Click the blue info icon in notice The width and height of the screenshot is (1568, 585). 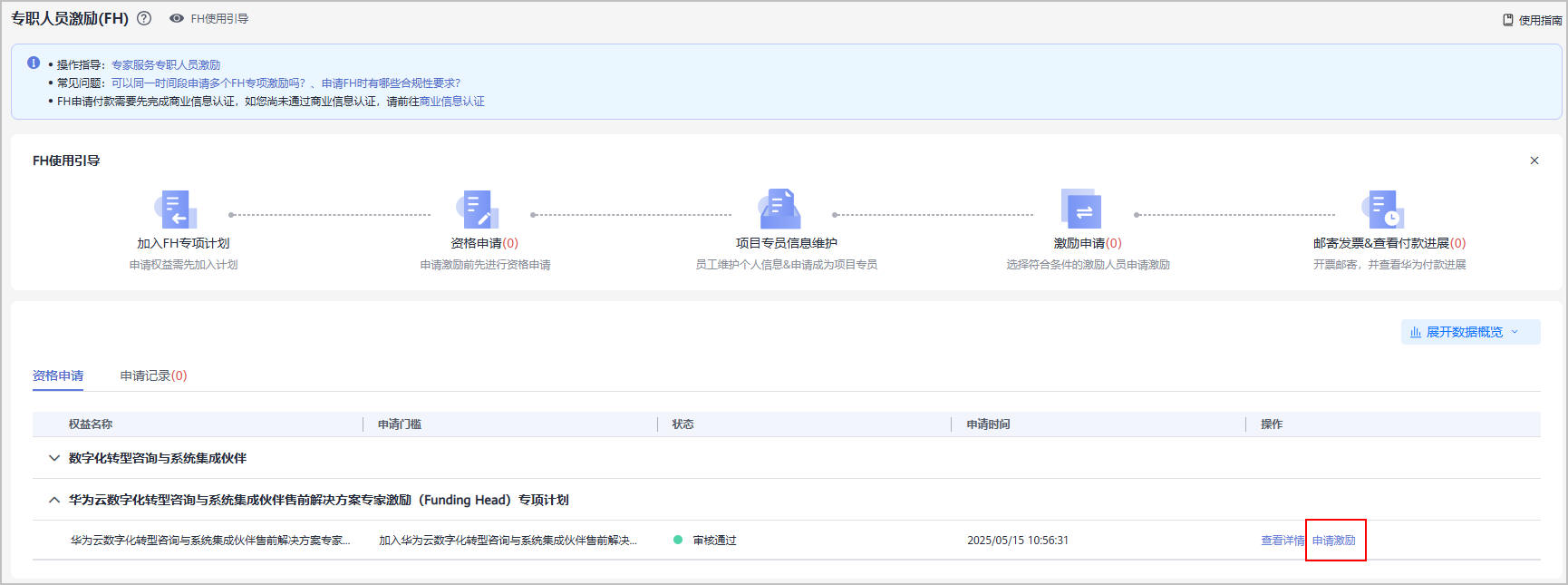pyautogui.click(x=34, y=63)
